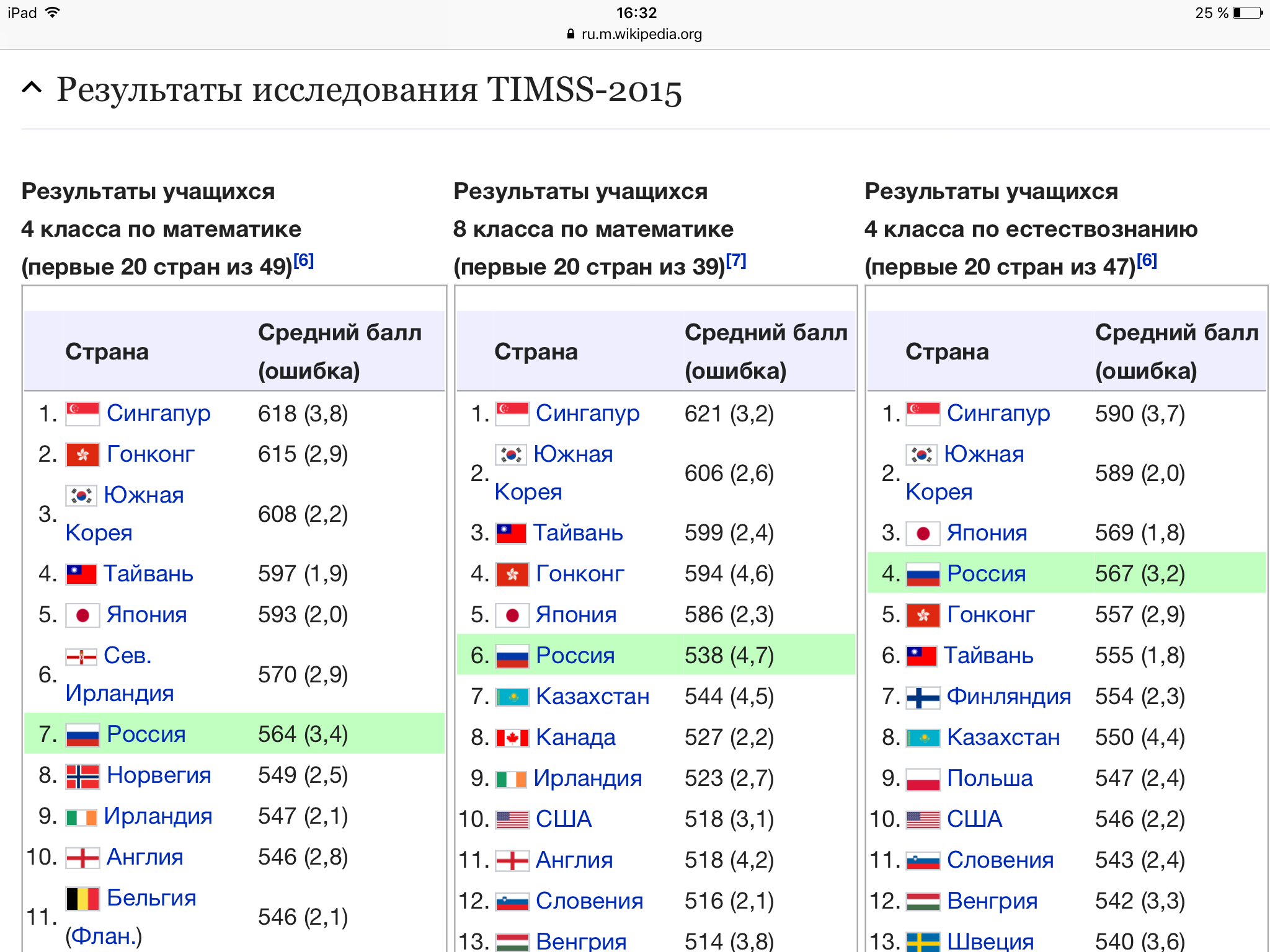Open Норвегия country link
Viewport: 1270px width, 952px height.
click(x=159, y=775)
